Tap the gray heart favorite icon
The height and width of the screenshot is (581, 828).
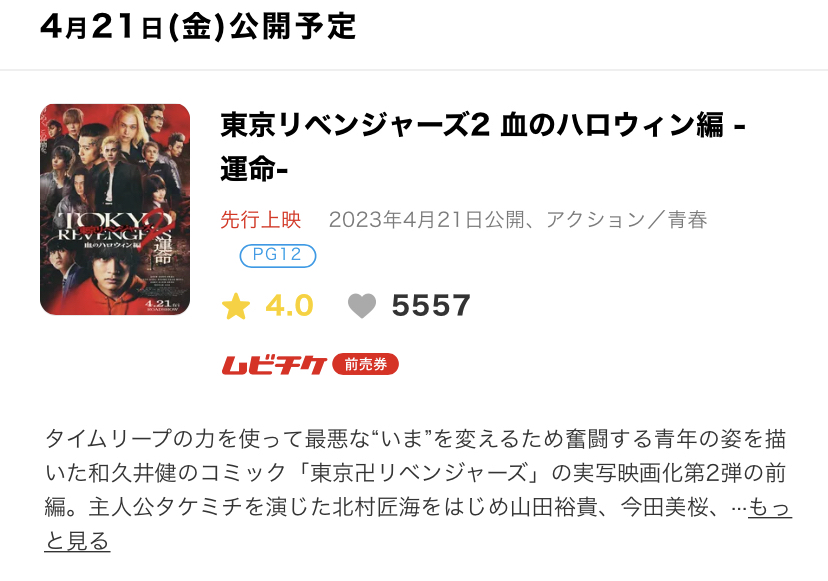362,306
